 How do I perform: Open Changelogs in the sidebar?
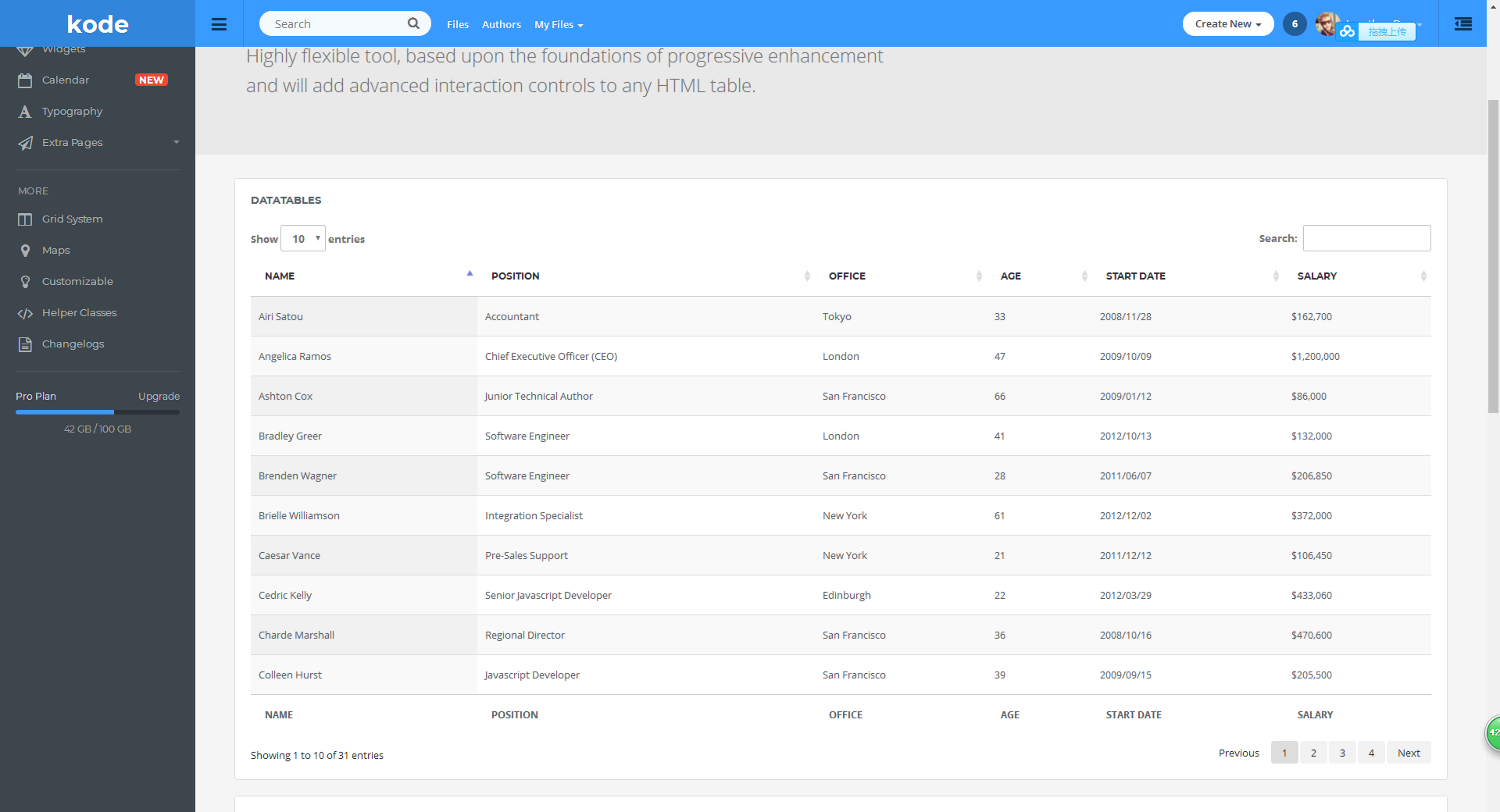coord(73,344)
